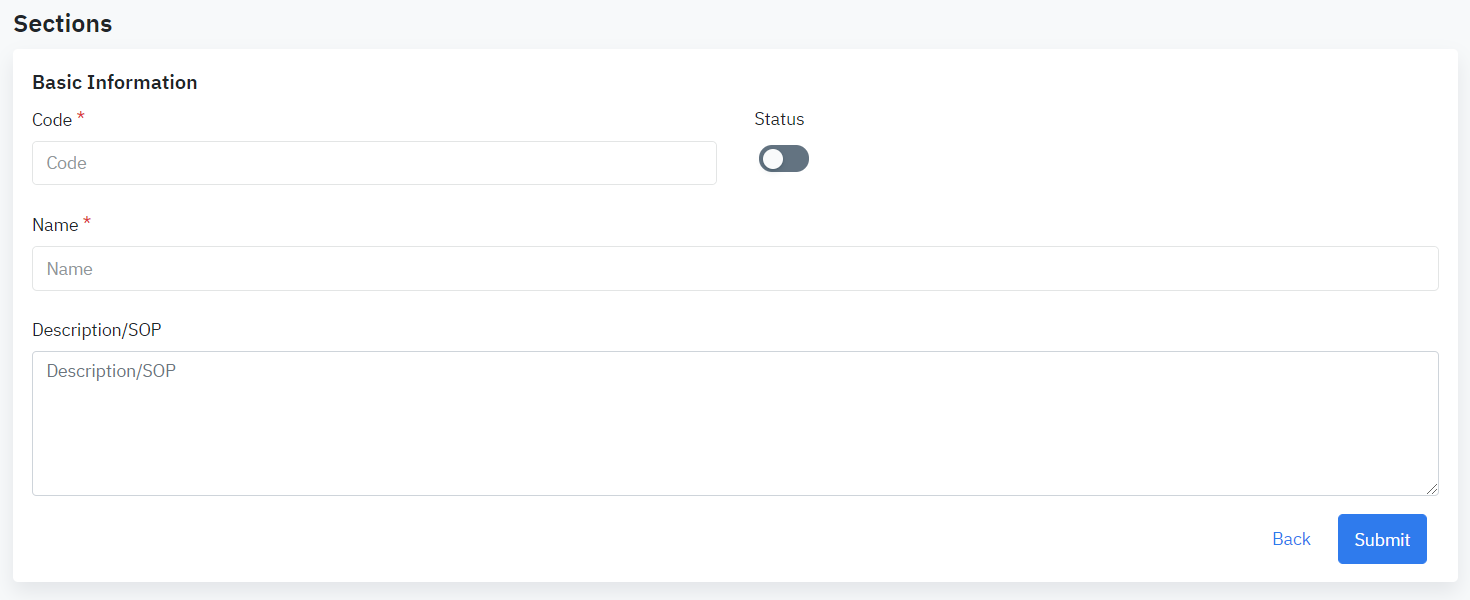
Task: Click the red asterisk beside Code
Action: pyautogui.click(x=81, y=118)
